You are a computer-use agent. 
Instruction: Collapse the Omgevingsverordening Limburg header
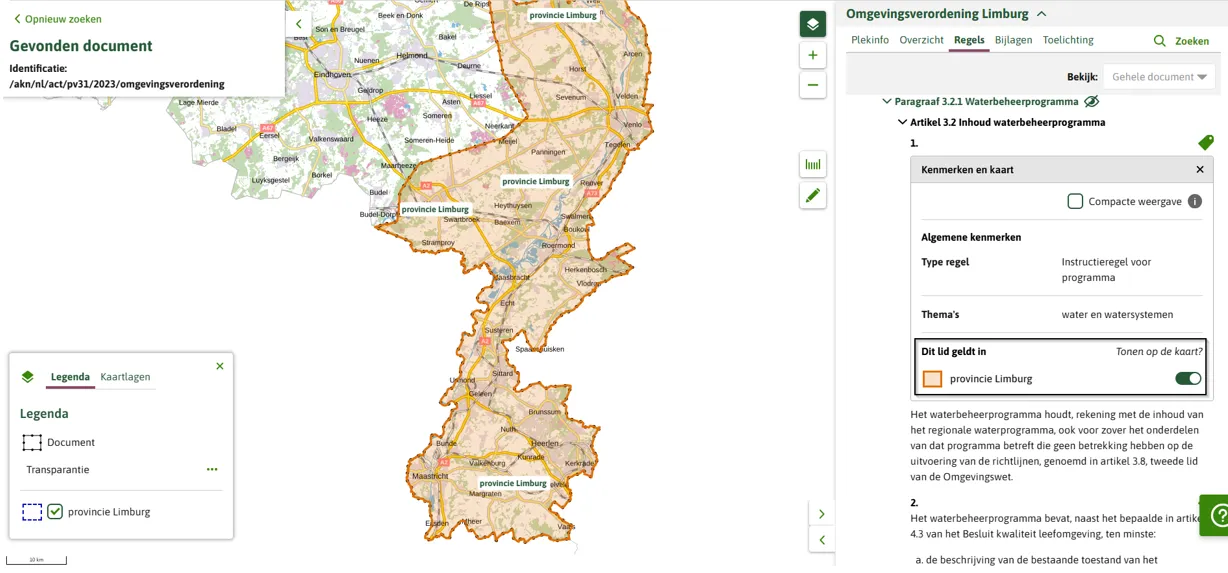[1041, 14]
